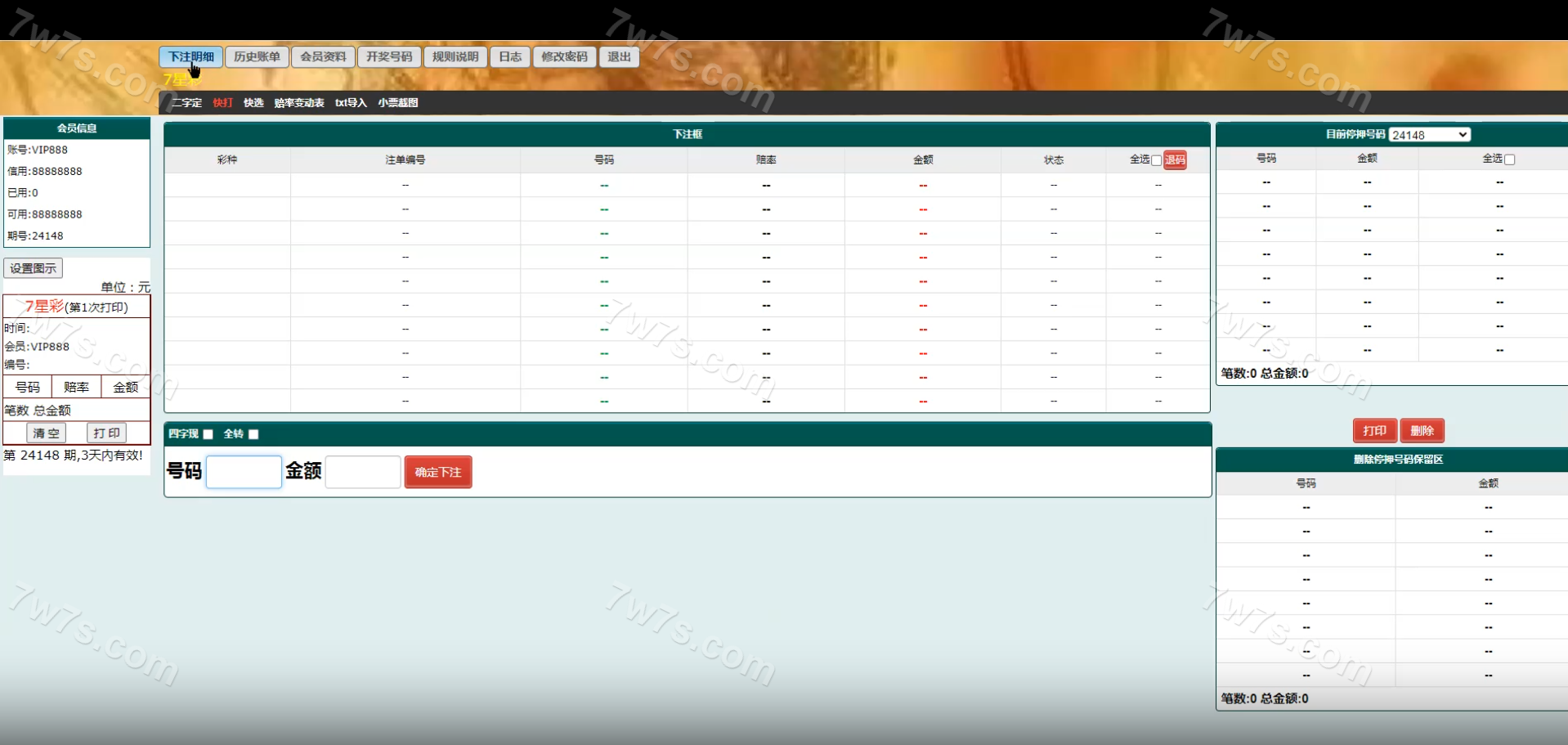Open the txt导入 option
1568x745 pixels.
click(x=351, y=102)
